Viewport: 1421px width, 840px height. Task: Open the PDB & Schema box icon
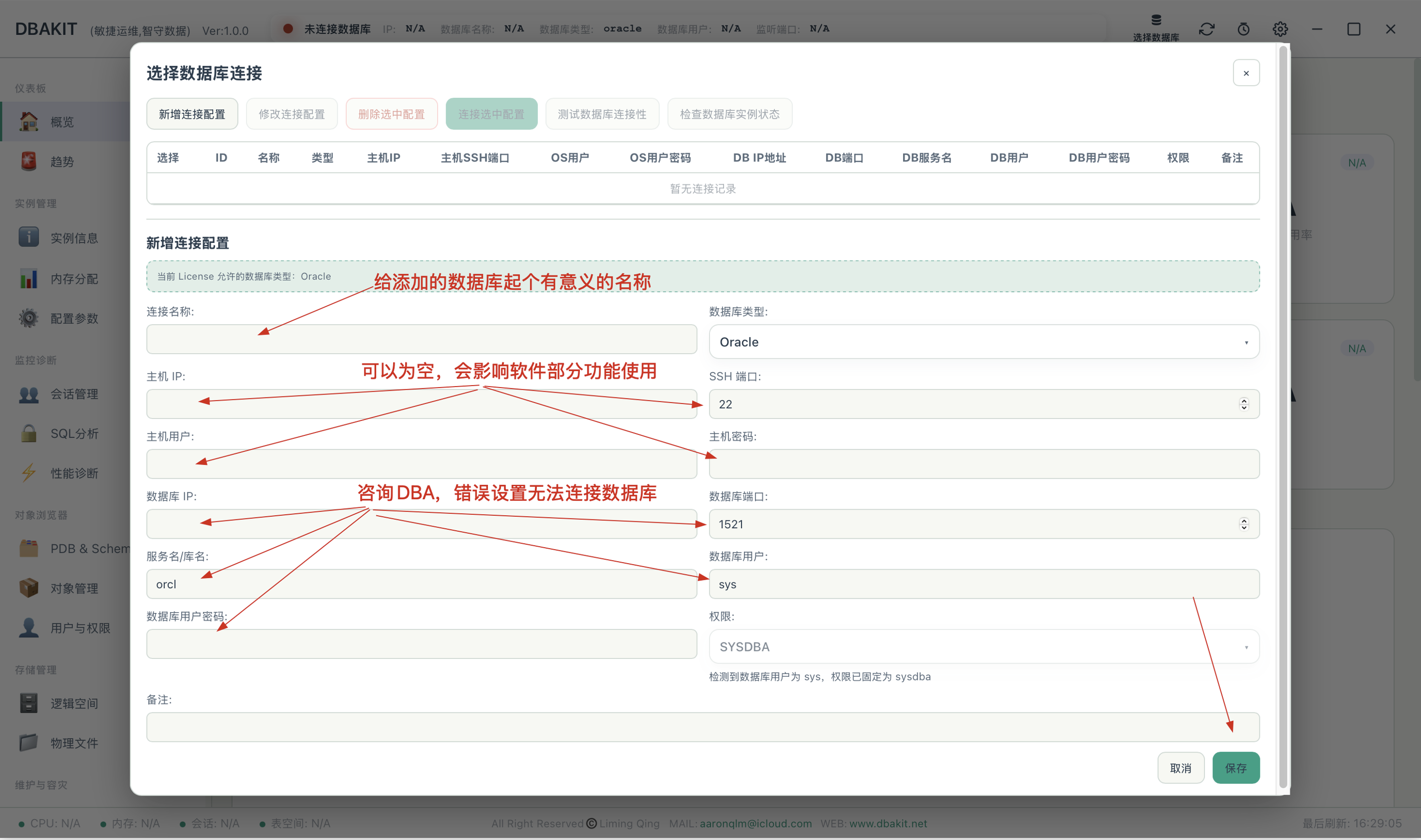click(28, 549)
